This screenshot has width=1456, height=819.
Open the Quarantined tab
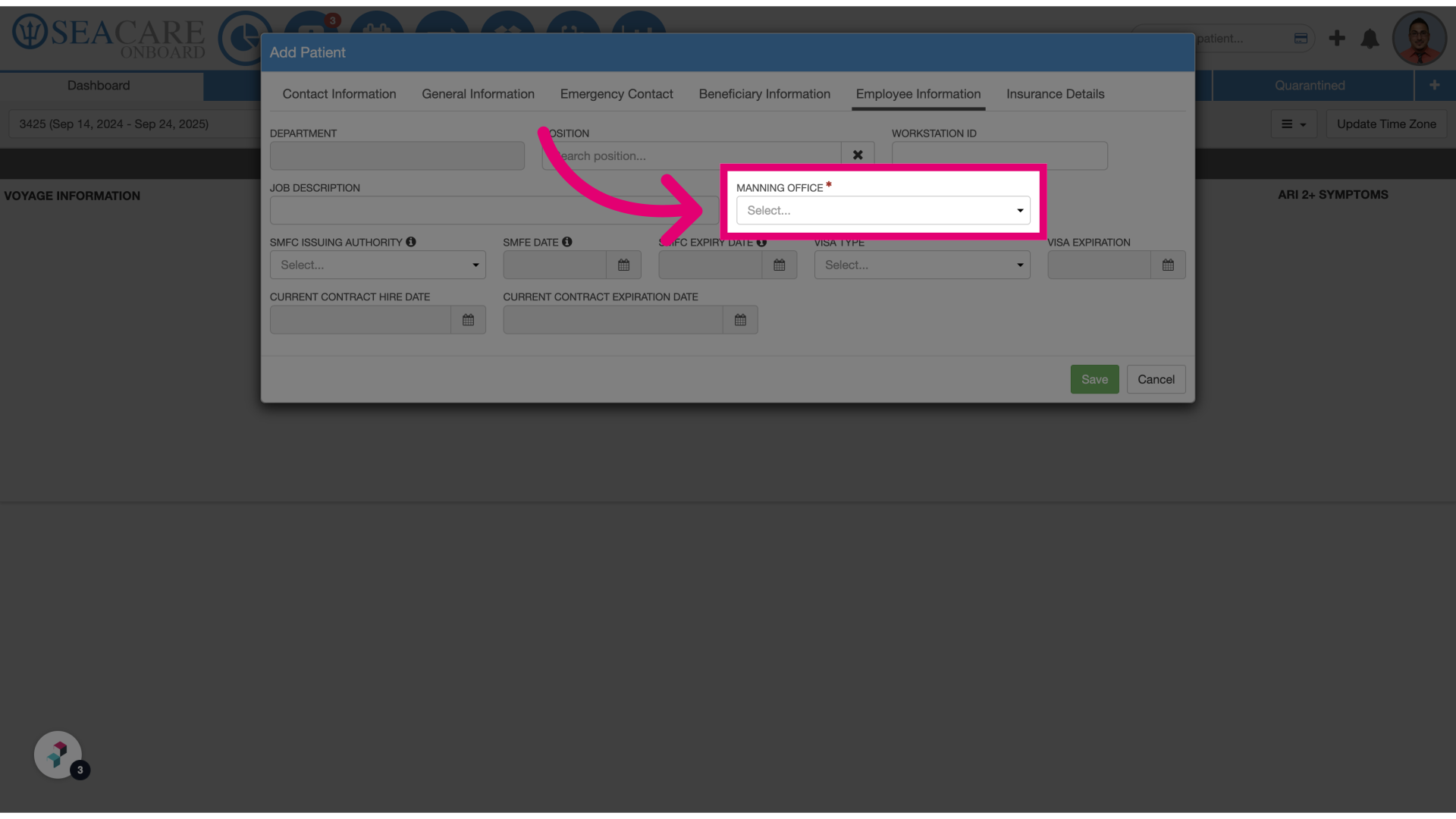[1310, 86]
